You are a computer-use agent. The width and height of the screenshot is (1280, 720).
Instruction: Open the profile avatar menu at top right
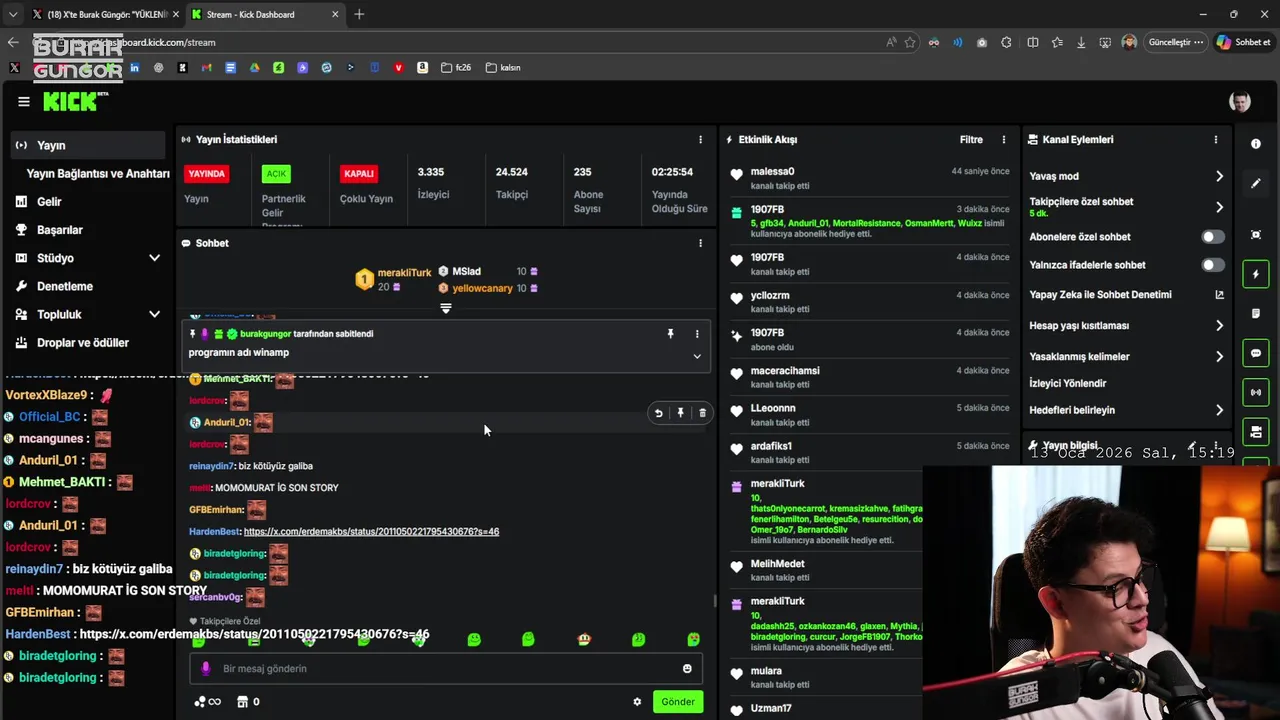[x=1239, y=102]
